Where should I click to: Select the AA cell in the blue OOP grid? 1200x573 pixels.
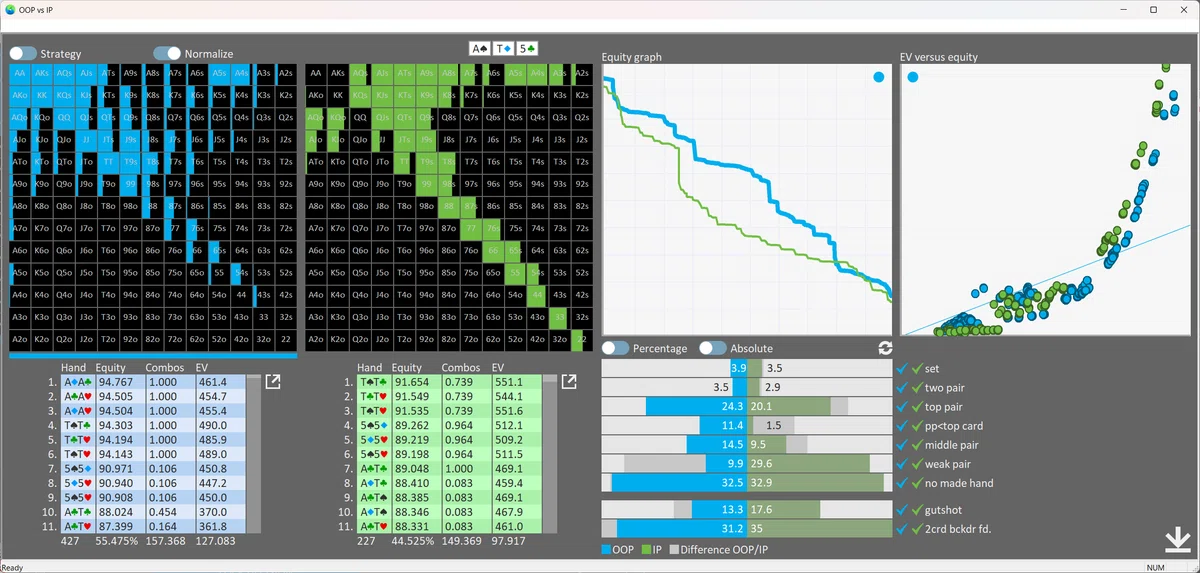click(21, 73)
